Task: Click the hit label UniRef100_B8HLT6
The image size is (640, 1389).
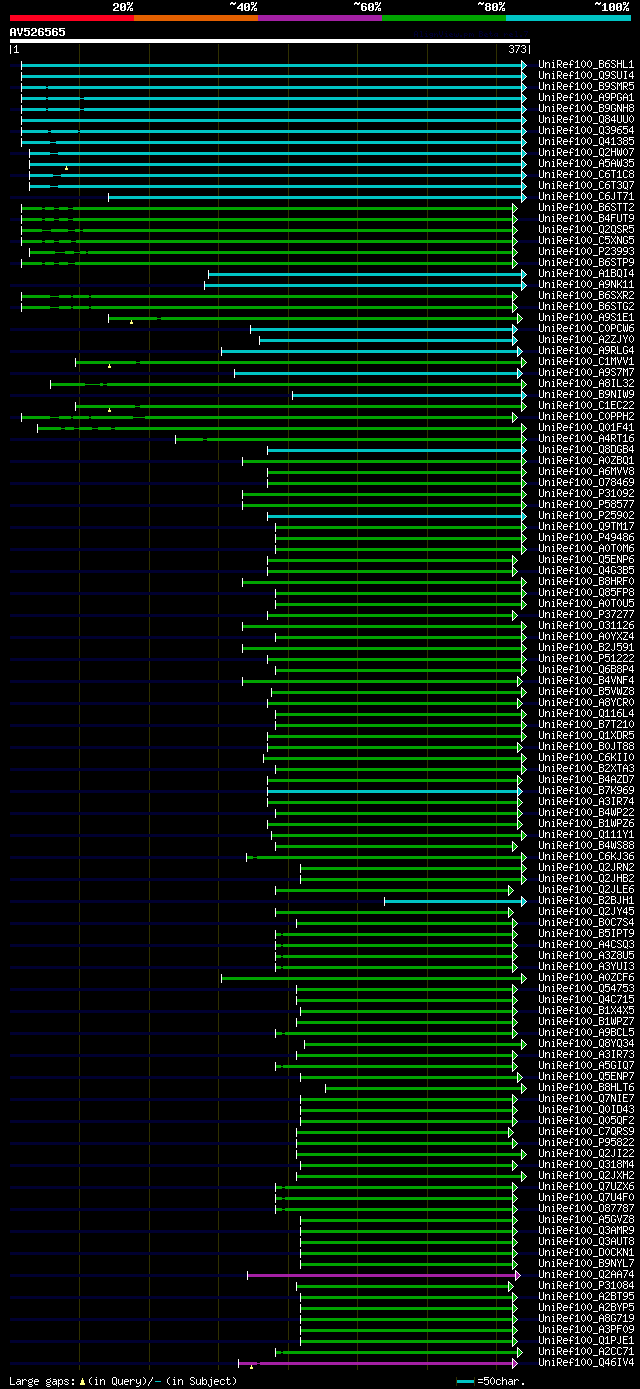Action: pyautogui.click(x=586, y=1088)
